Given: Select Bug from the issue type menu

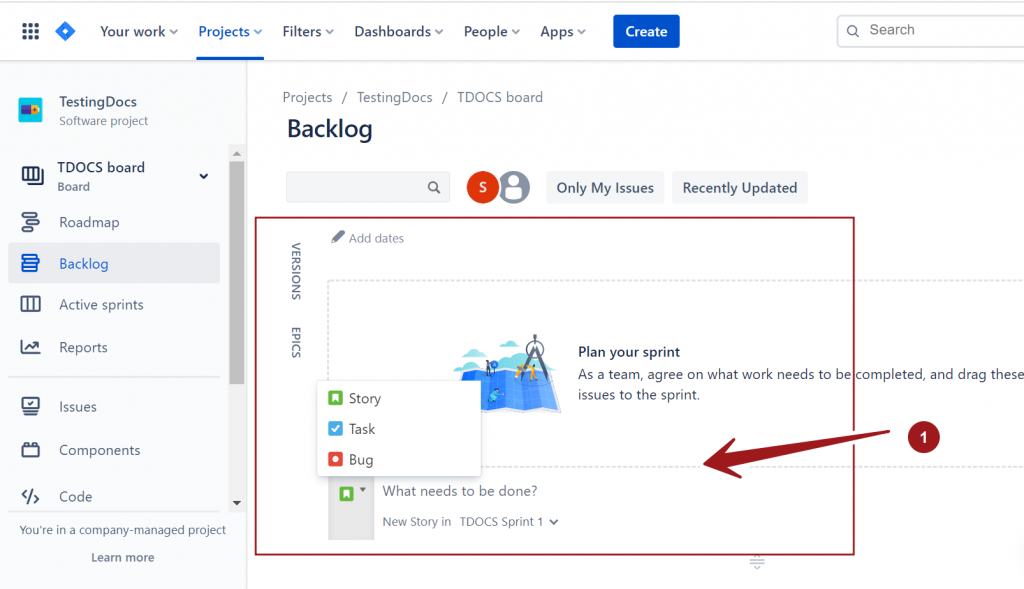Looking at the screenshot, I should pos(361,459).
